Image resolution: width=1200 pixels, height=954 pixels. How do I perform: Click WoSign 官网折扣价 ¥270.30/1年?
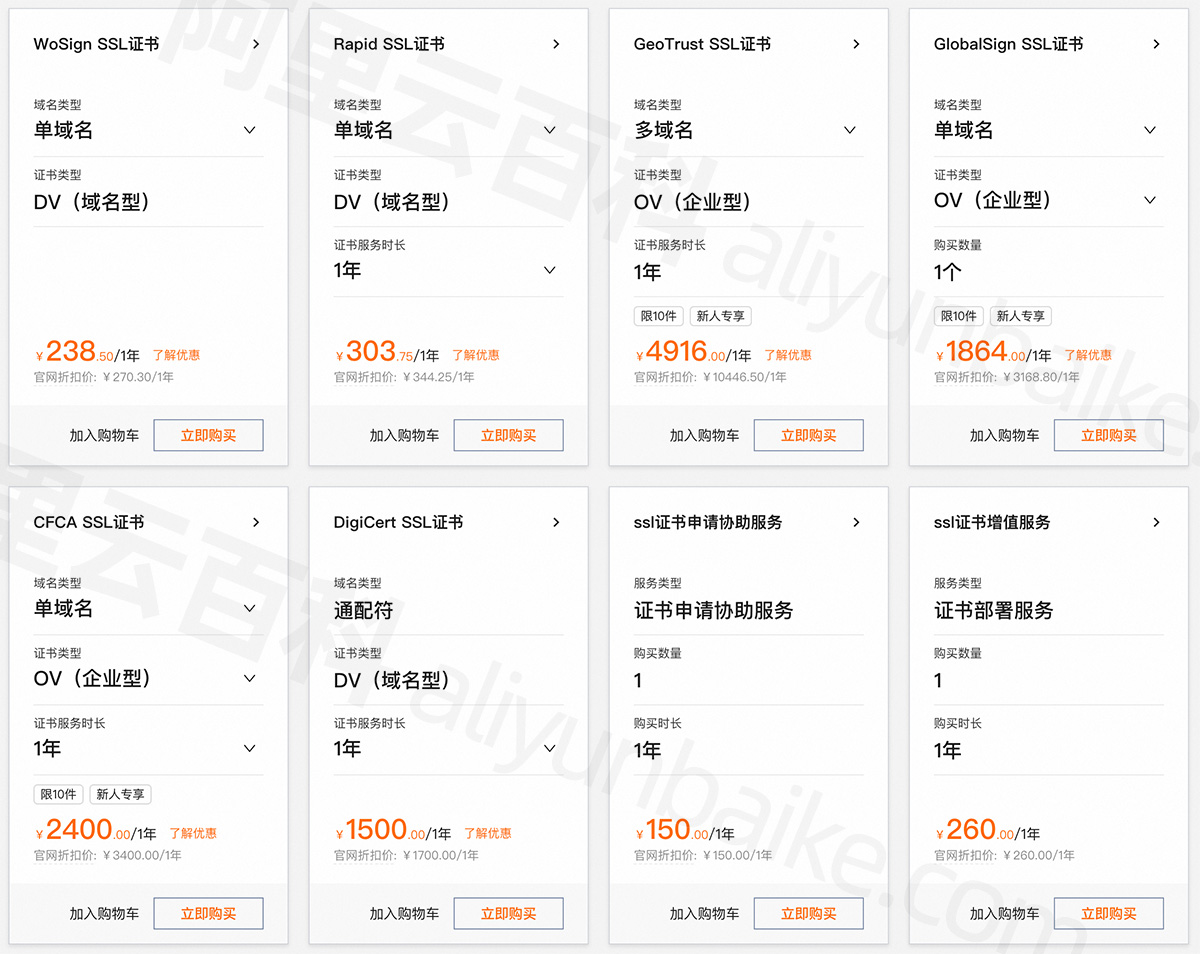pyautogui.click(x=104, y=377)
